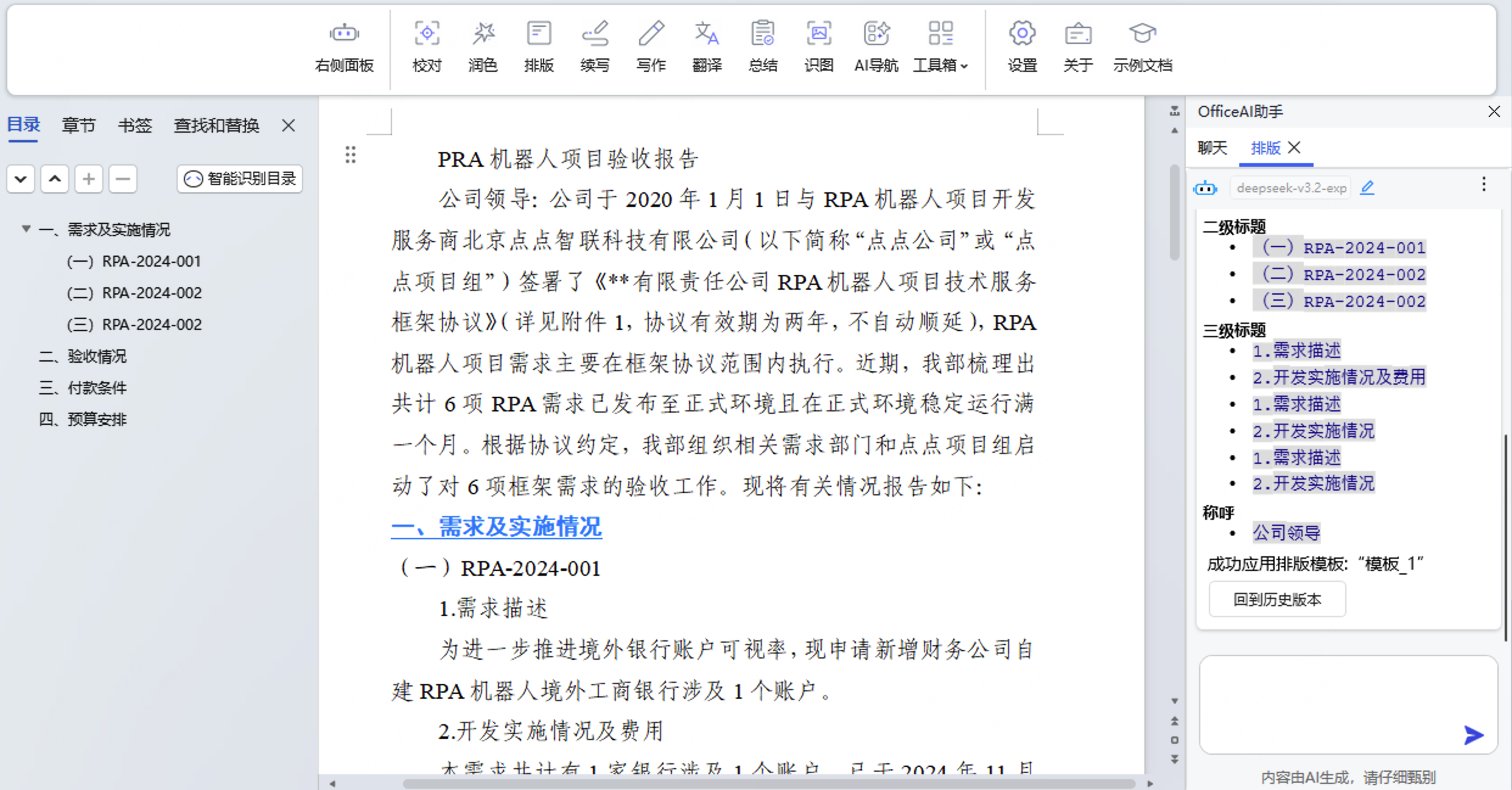Click the send arrow in chat box
This screenshot has height=790, width=1512.
tap(1473, 735)
